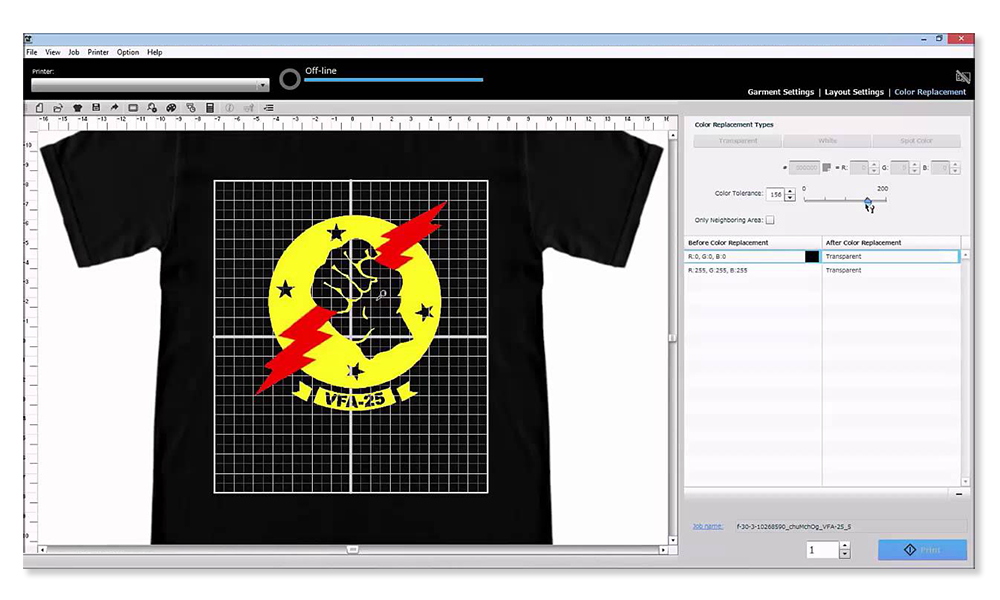Viewport: 1000px width, 600px height.
Task: Click the Before Color Replacement column header
Action: tap(753, 243)
